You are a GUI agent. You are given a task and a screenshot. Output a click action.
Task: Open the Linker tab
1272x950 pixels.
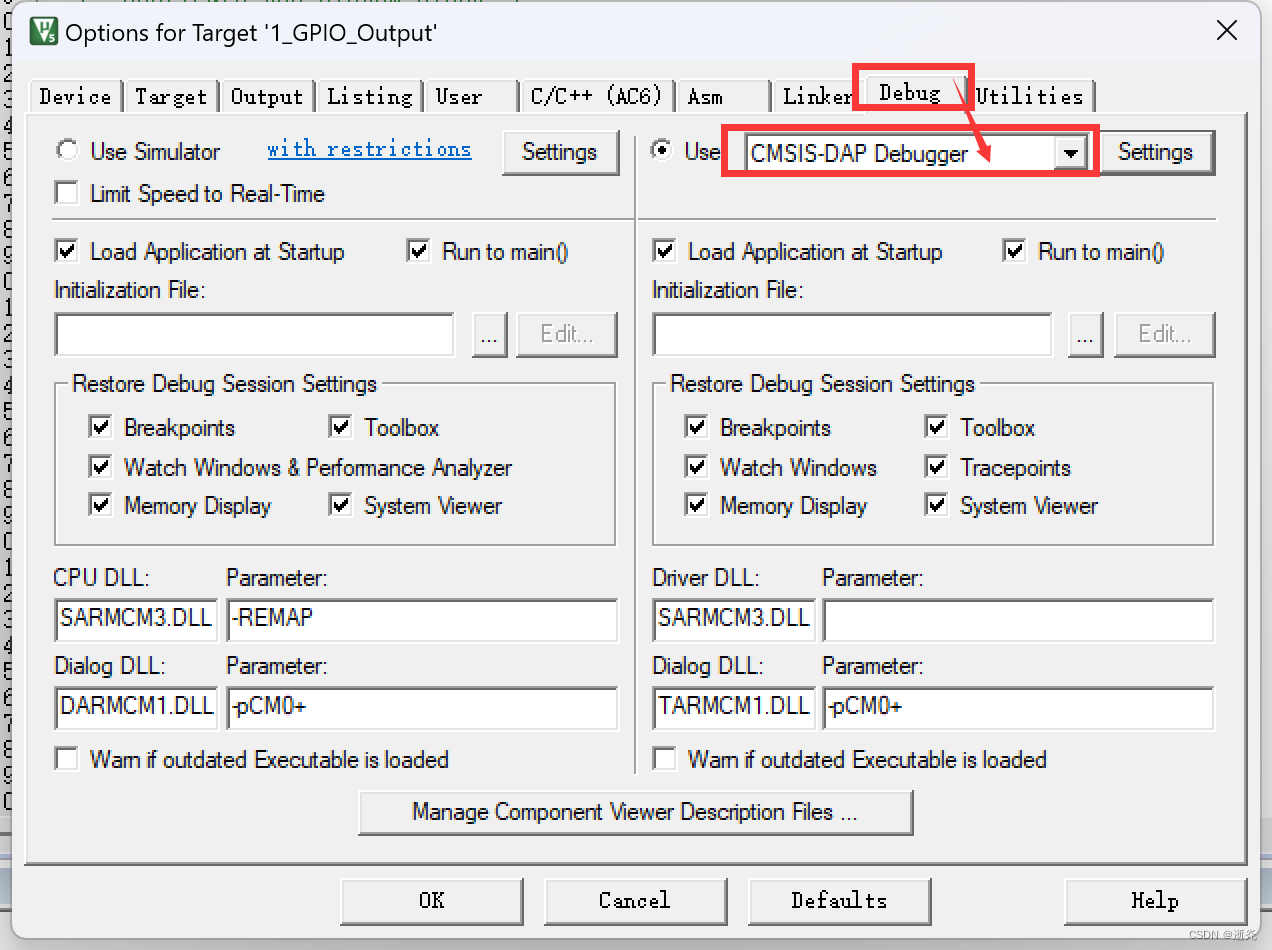click(816, 97)
